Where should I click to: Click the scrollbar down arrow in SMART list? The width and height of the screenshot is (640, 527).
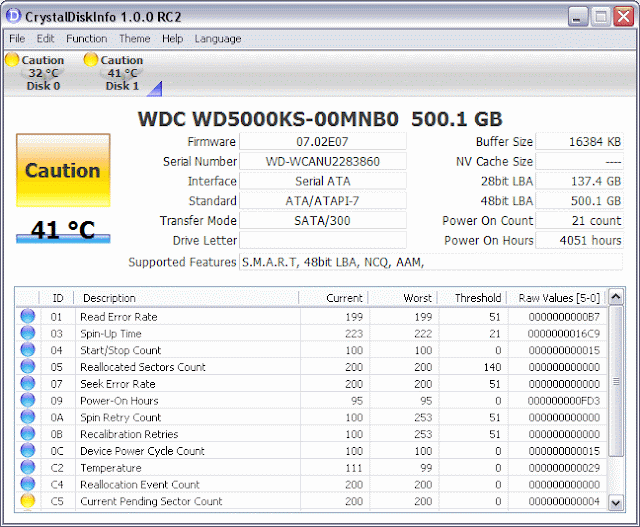click(616, 503)
